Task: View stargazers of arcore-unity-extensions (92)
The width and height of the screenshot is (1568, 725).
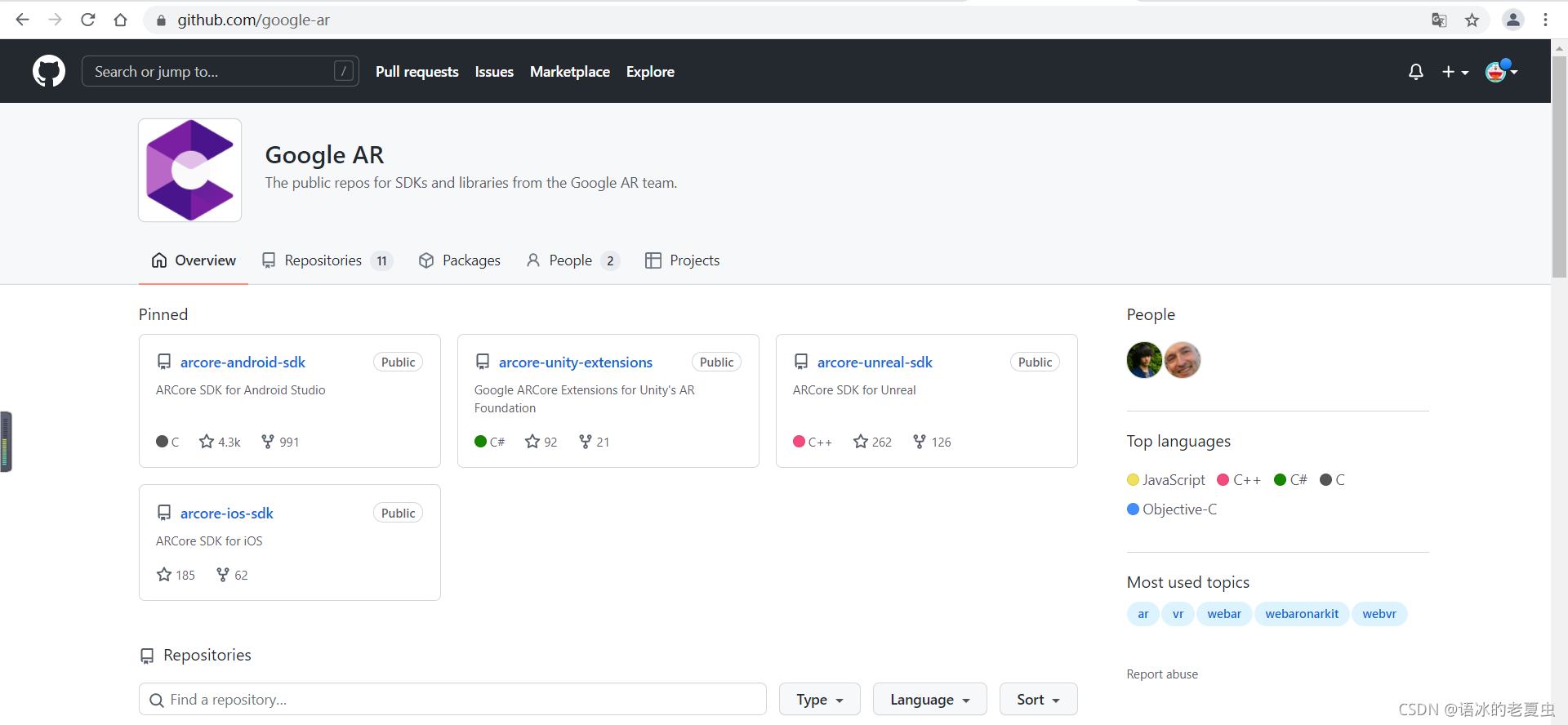Action: point(541,442)
